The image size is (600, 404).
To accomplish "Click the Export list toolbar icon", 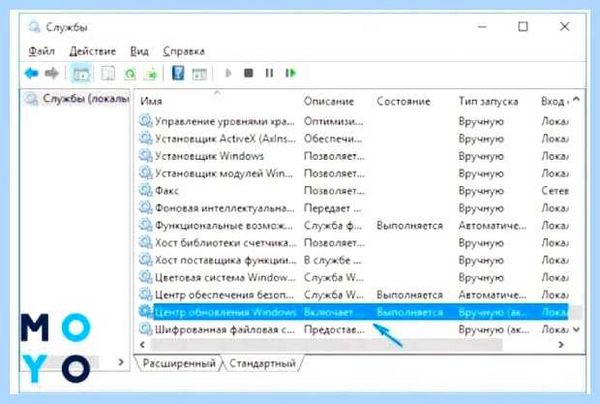I will [x=151, y=73].
